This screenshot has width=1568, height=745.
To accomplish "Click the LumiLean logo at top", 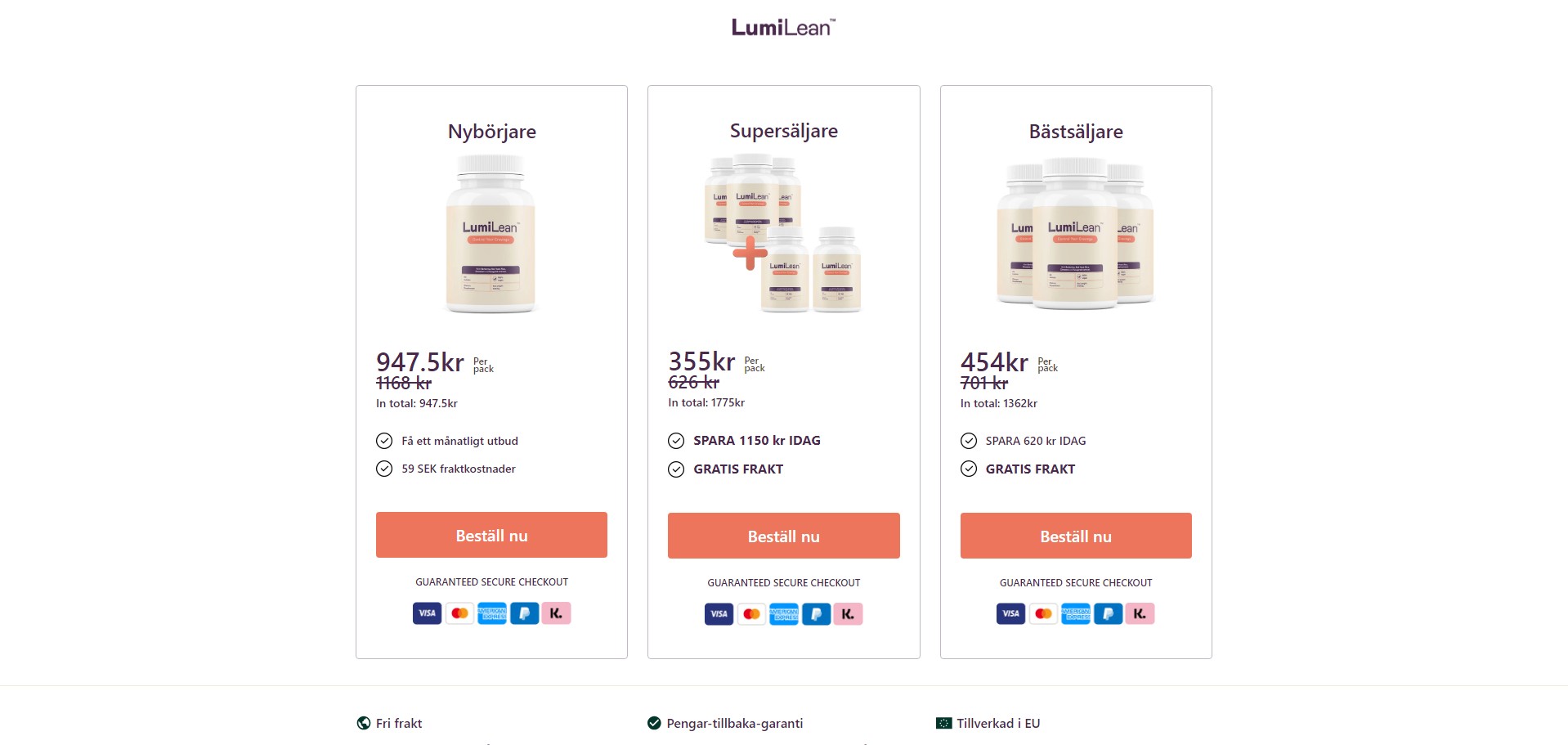I will coord(783,28).
